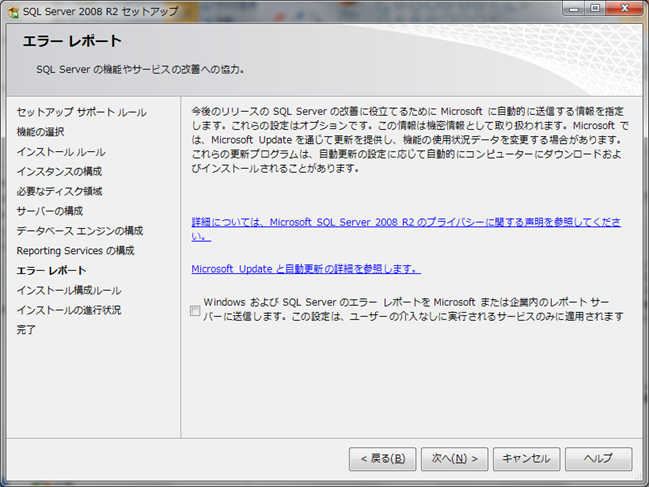Select セットアップ サポート ルール step
The image size is (649, 487).
point(82,112)
